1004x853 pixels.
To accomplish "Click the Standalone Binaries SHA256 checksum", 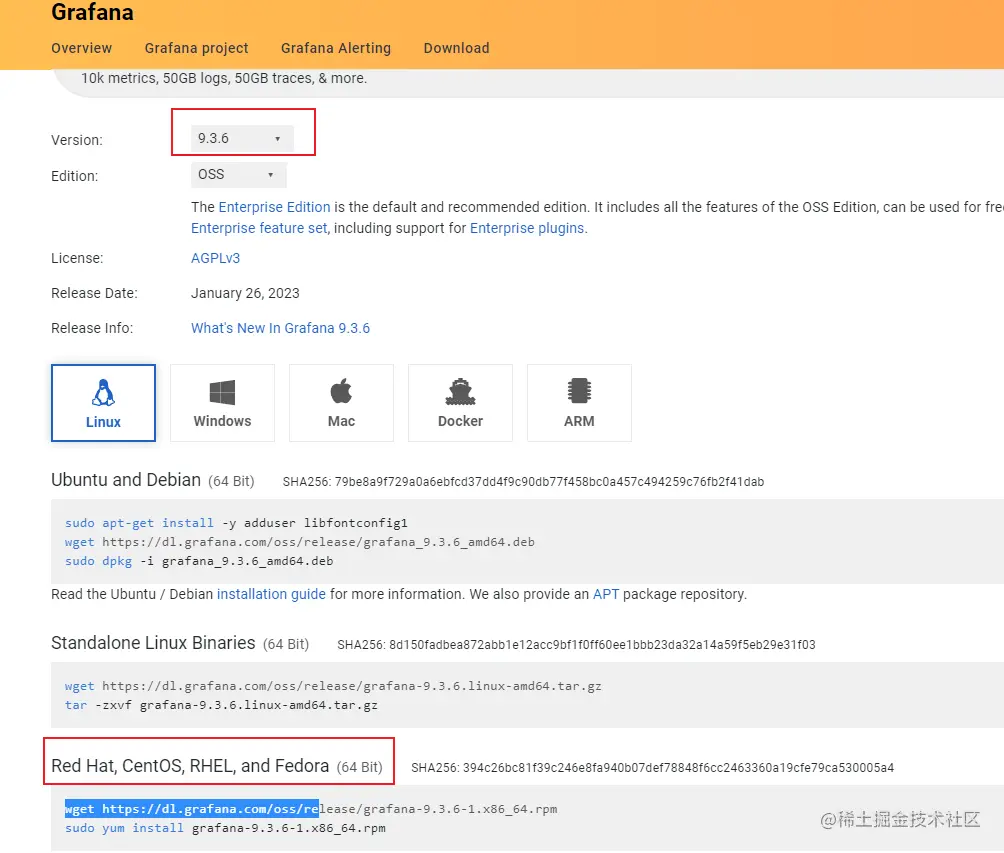I will click(x=576, y=644).
